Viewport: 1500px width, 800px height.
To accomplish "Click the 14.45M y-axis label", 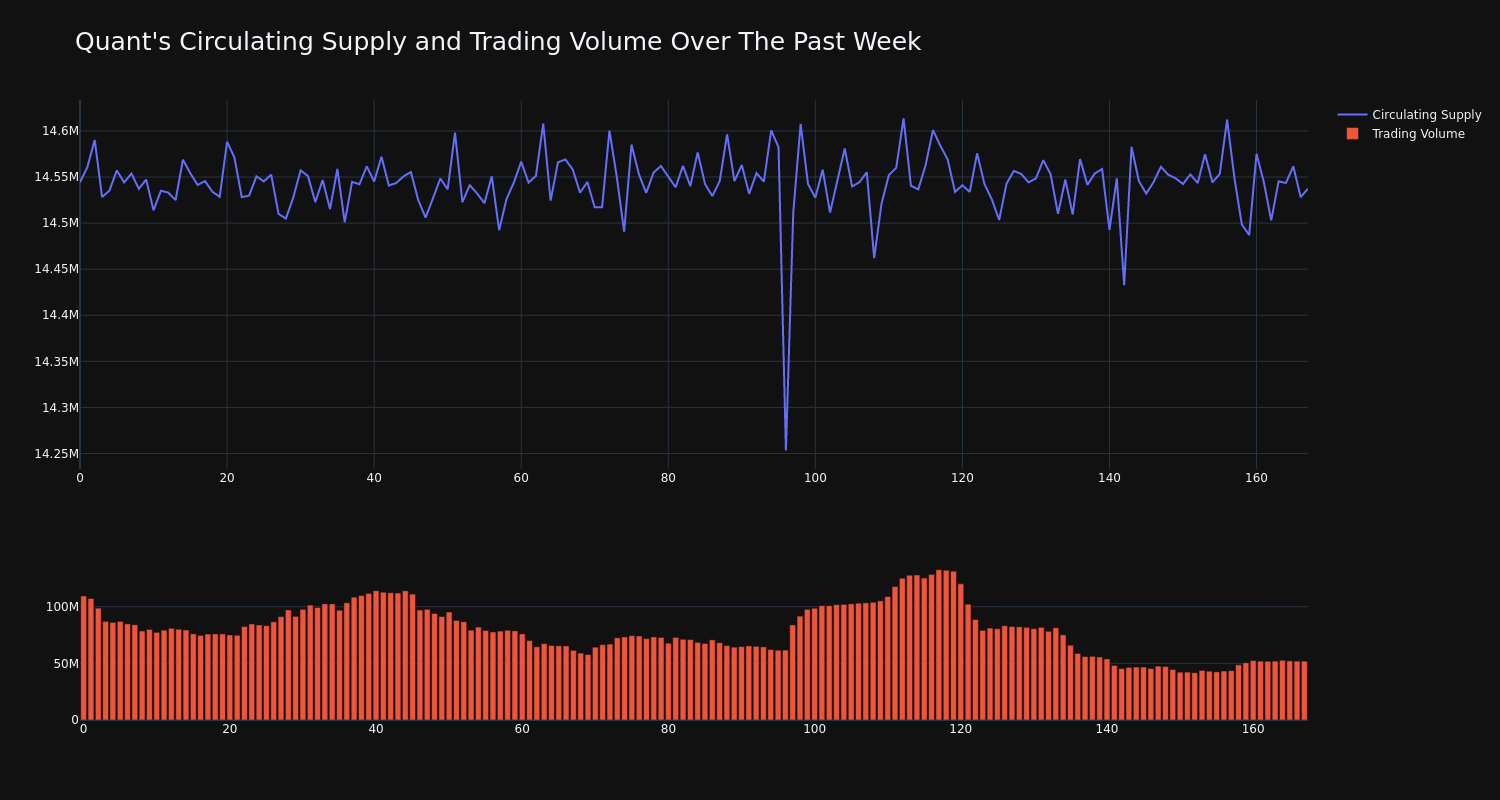I will pos(56,269).
